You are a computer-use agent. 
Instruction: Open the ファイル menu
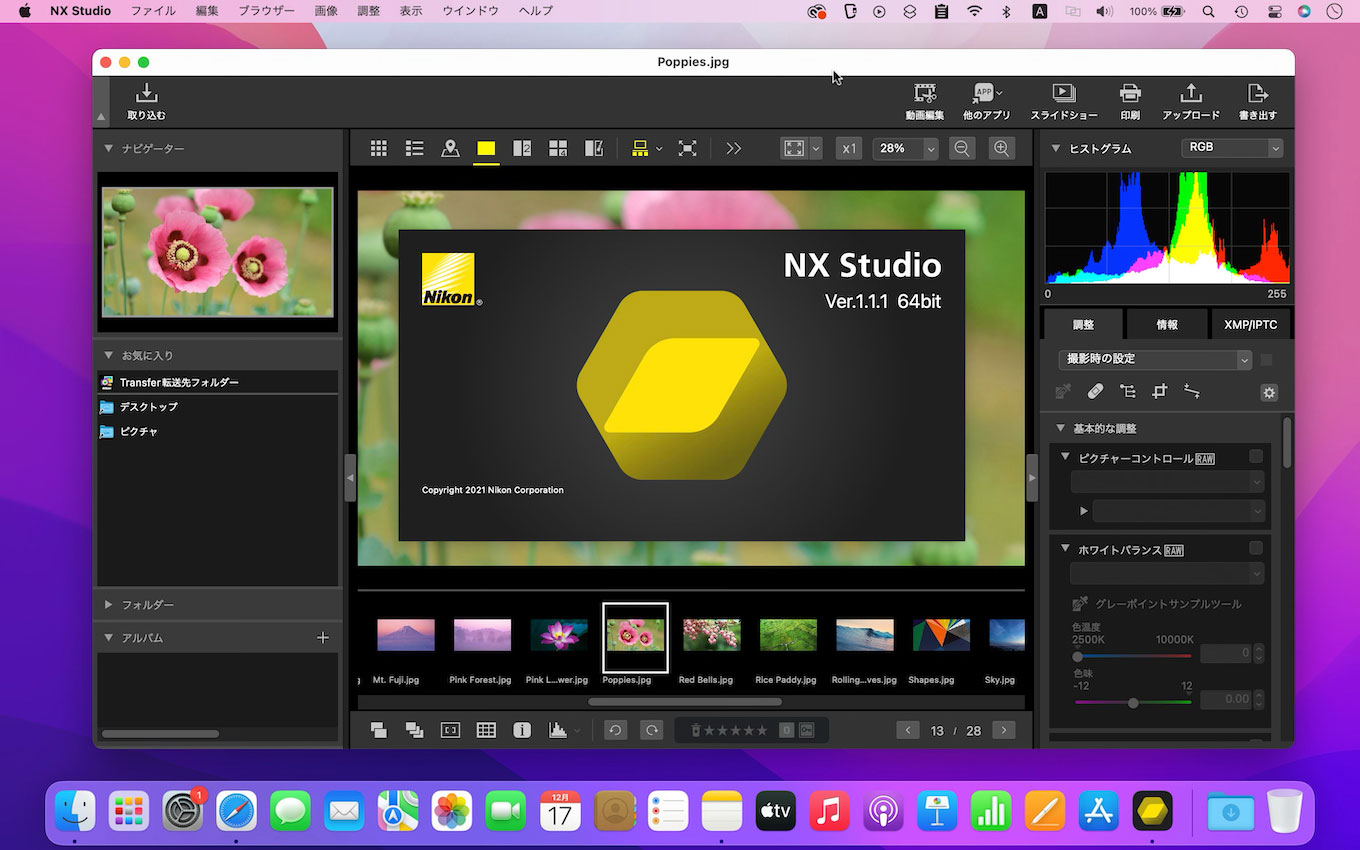tap(153, 11)
